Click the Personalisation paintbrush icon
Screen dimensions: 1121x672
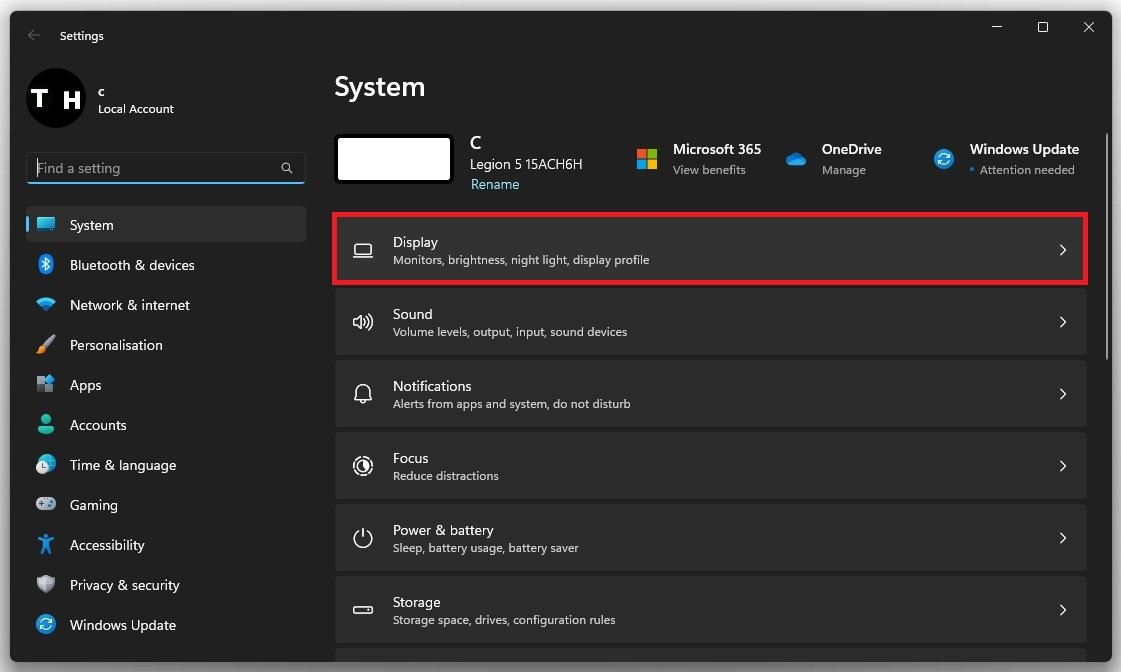tap(45, 345)
